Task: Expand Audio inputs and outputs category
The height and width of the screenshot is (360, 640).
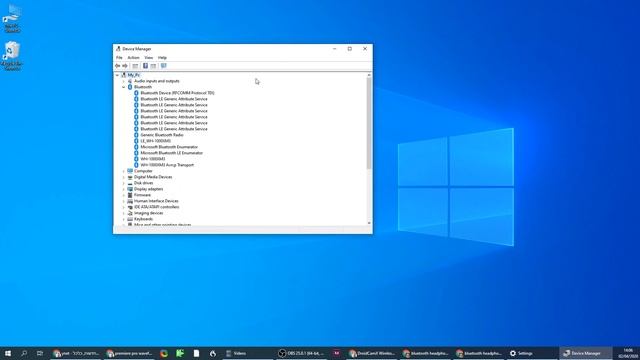Action: coord(124,81)
